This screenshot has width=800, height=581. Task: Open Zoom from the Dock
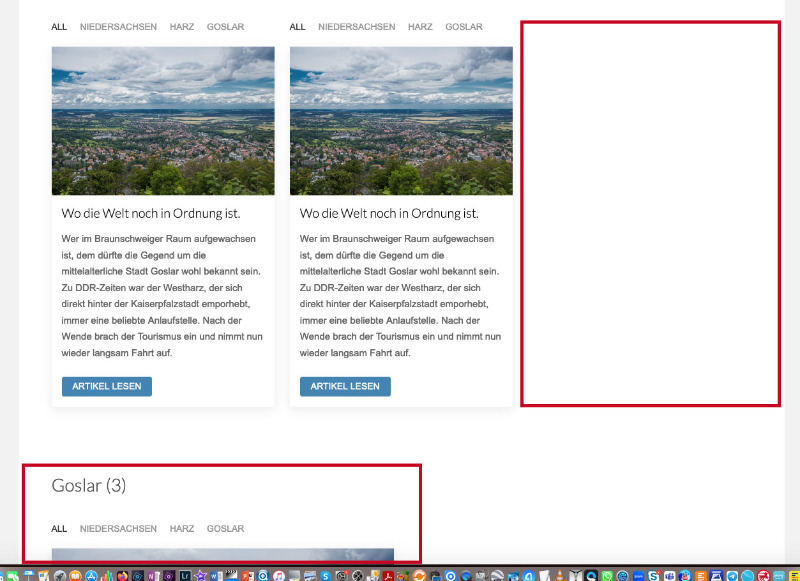point(638,576)
